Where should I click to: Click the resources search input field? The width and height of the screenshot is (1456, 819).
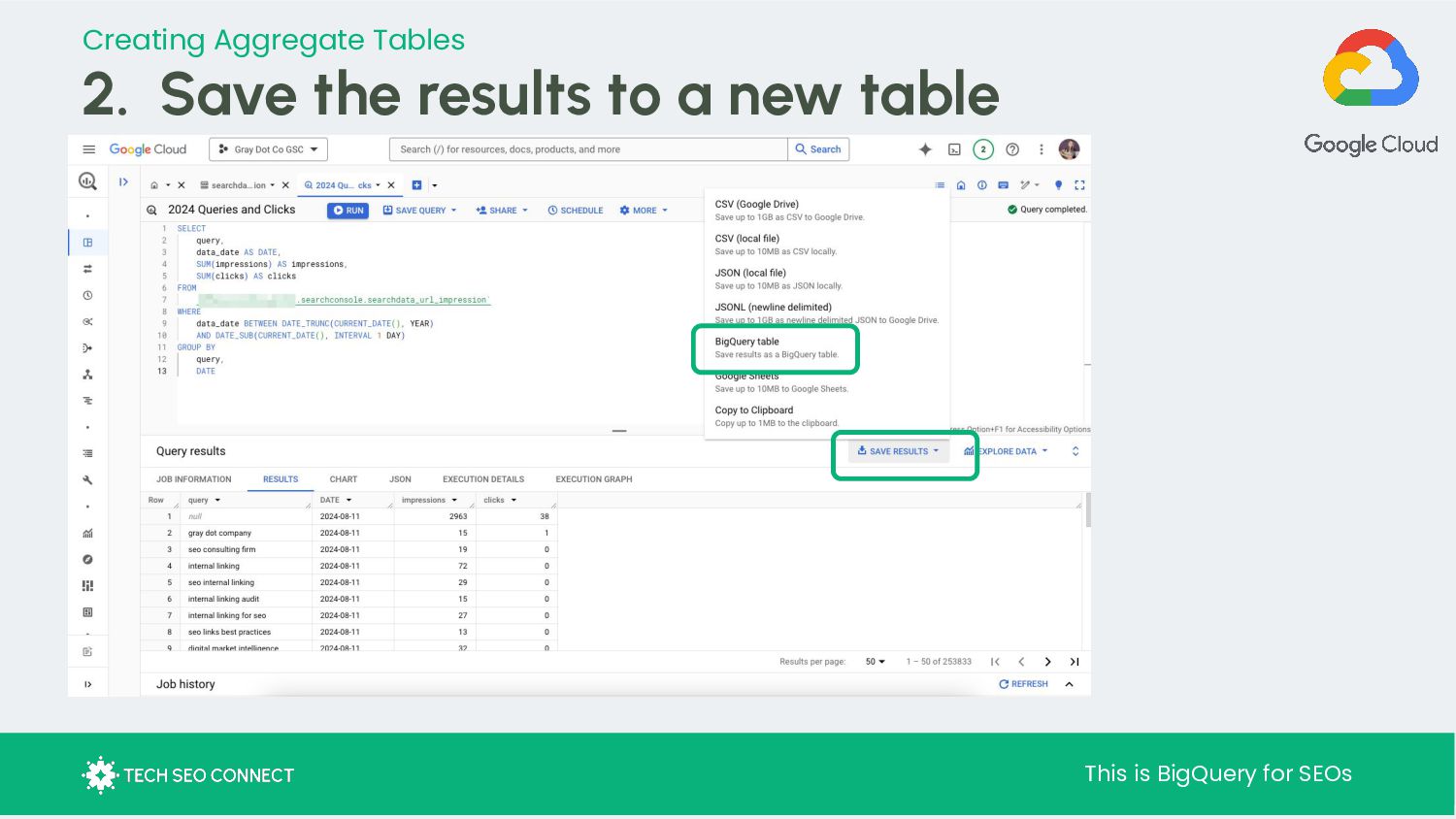588,149
